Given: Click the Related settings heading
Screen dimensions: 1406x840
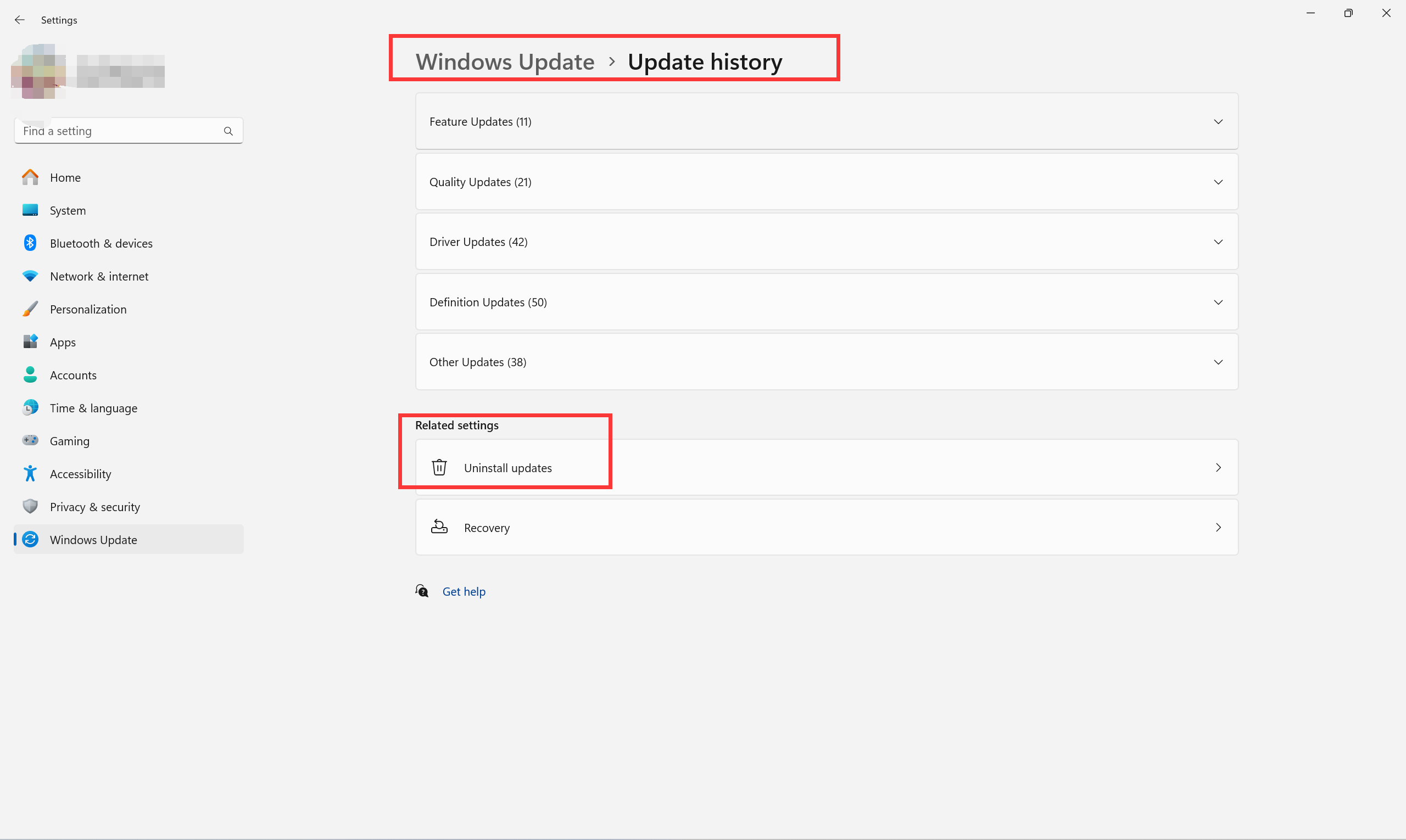Looking at the screenshot, I should coord(457,425).
